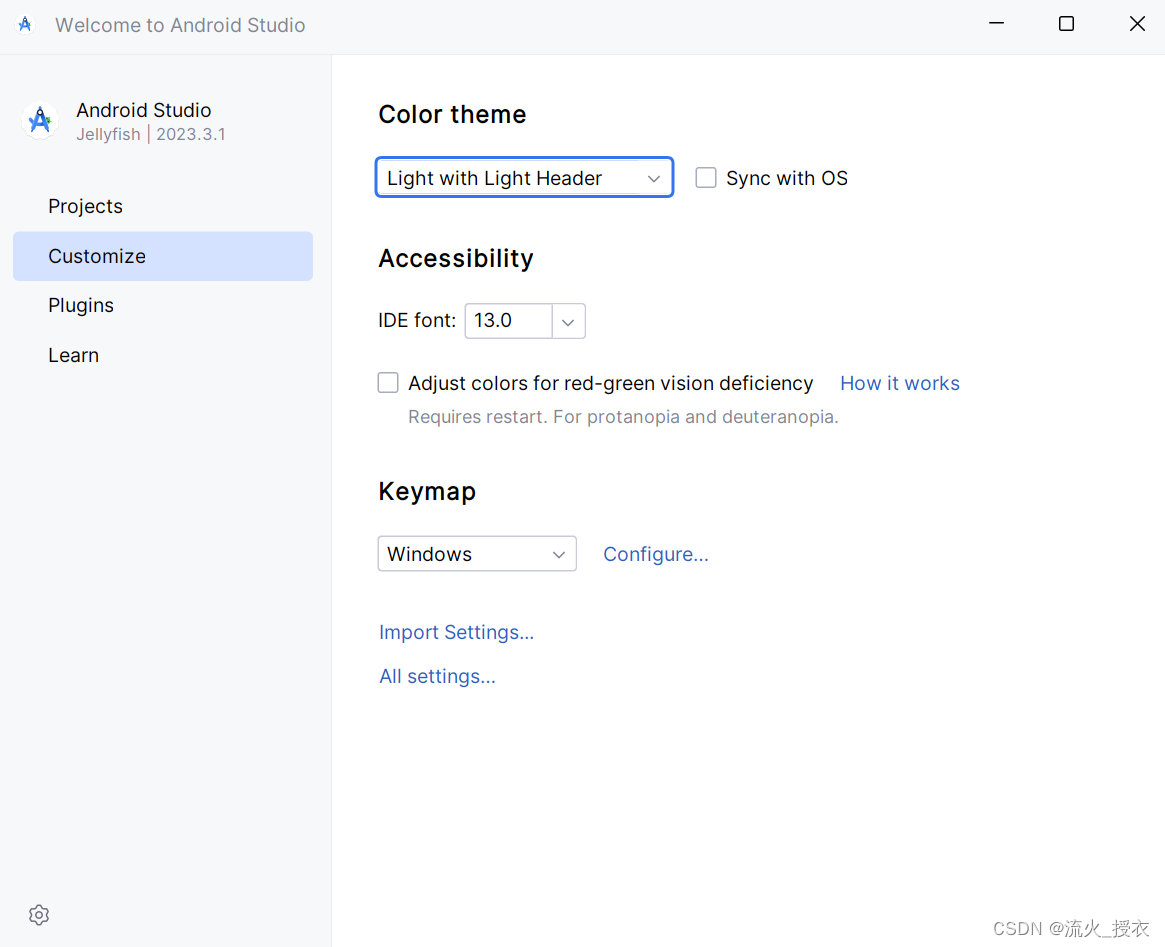Open All settings... link
This screenshot has height=947, width=1165.
(x=437, y=676)
